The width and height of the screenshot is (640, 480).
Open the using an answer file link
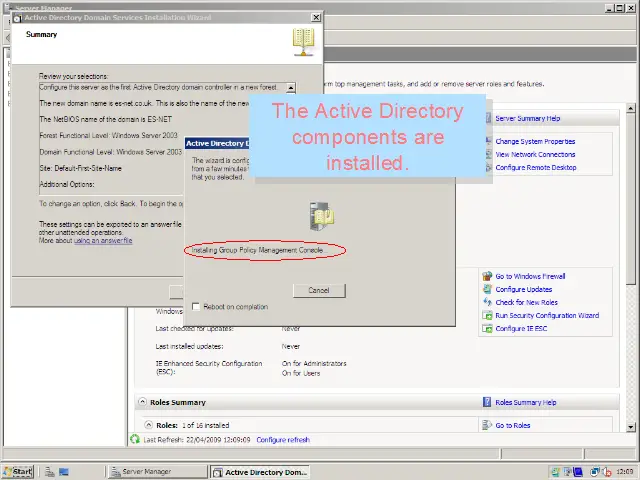[103, 240]
